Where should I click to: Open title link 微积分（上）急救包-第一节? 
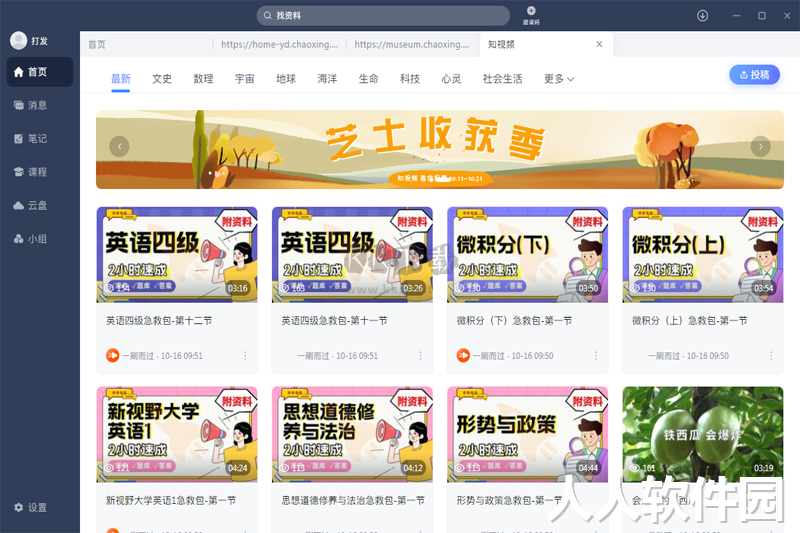click(x=690, y=321)
